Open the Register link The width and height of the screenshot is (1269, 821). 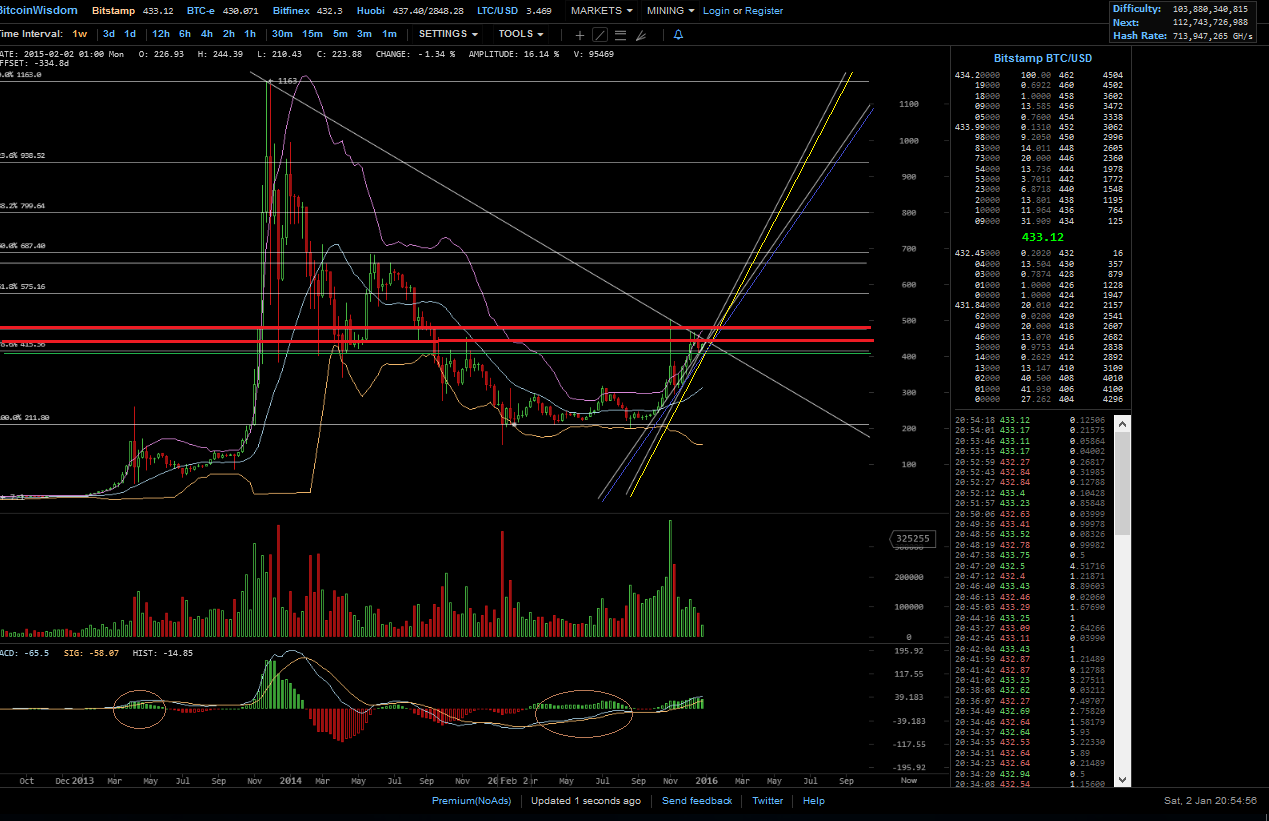(x=764, y=11)
